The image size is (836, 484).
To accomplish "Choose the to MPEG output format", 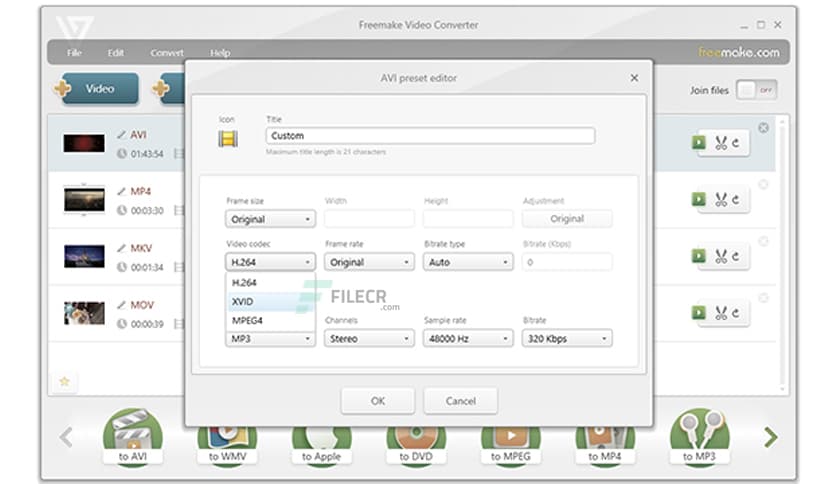I will (511, 447).
